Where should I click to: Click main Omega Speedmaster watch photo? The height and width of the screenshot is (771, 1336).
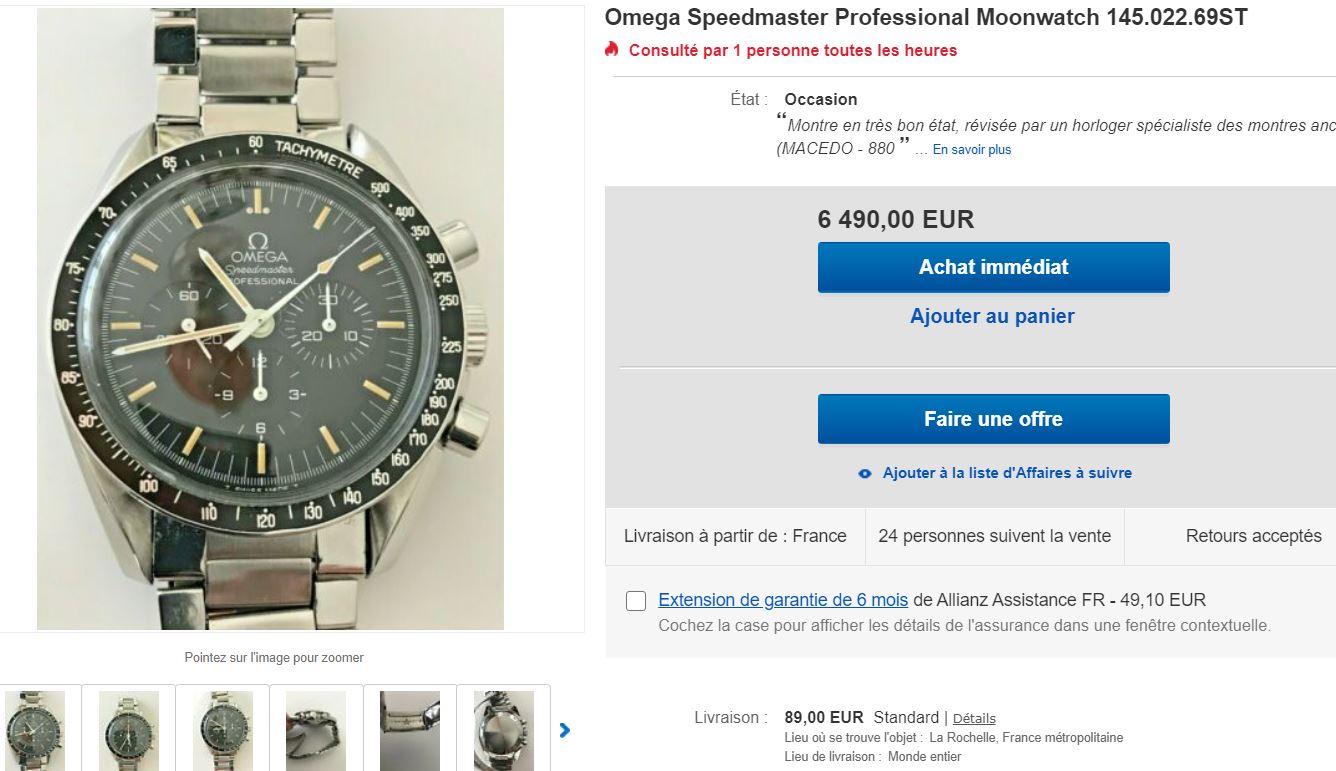(x=270, y=319)
